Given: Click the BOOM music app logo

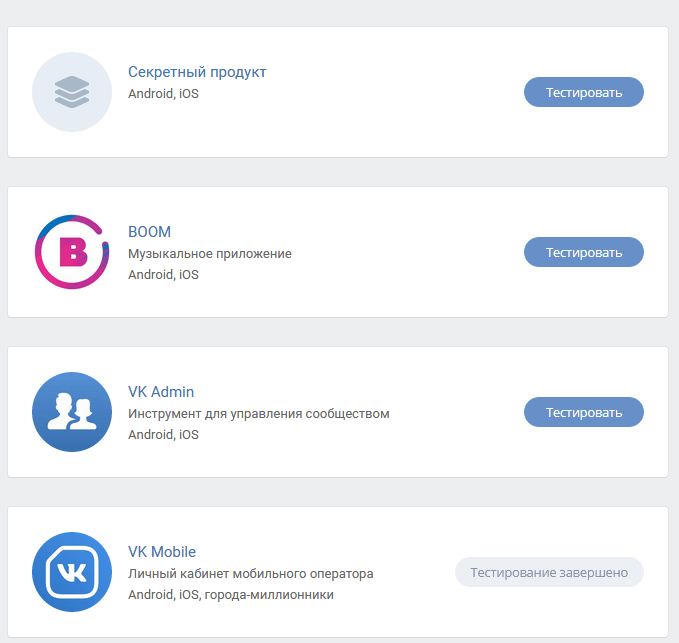Looking at the screenshot, I should (x=72, y=252).
